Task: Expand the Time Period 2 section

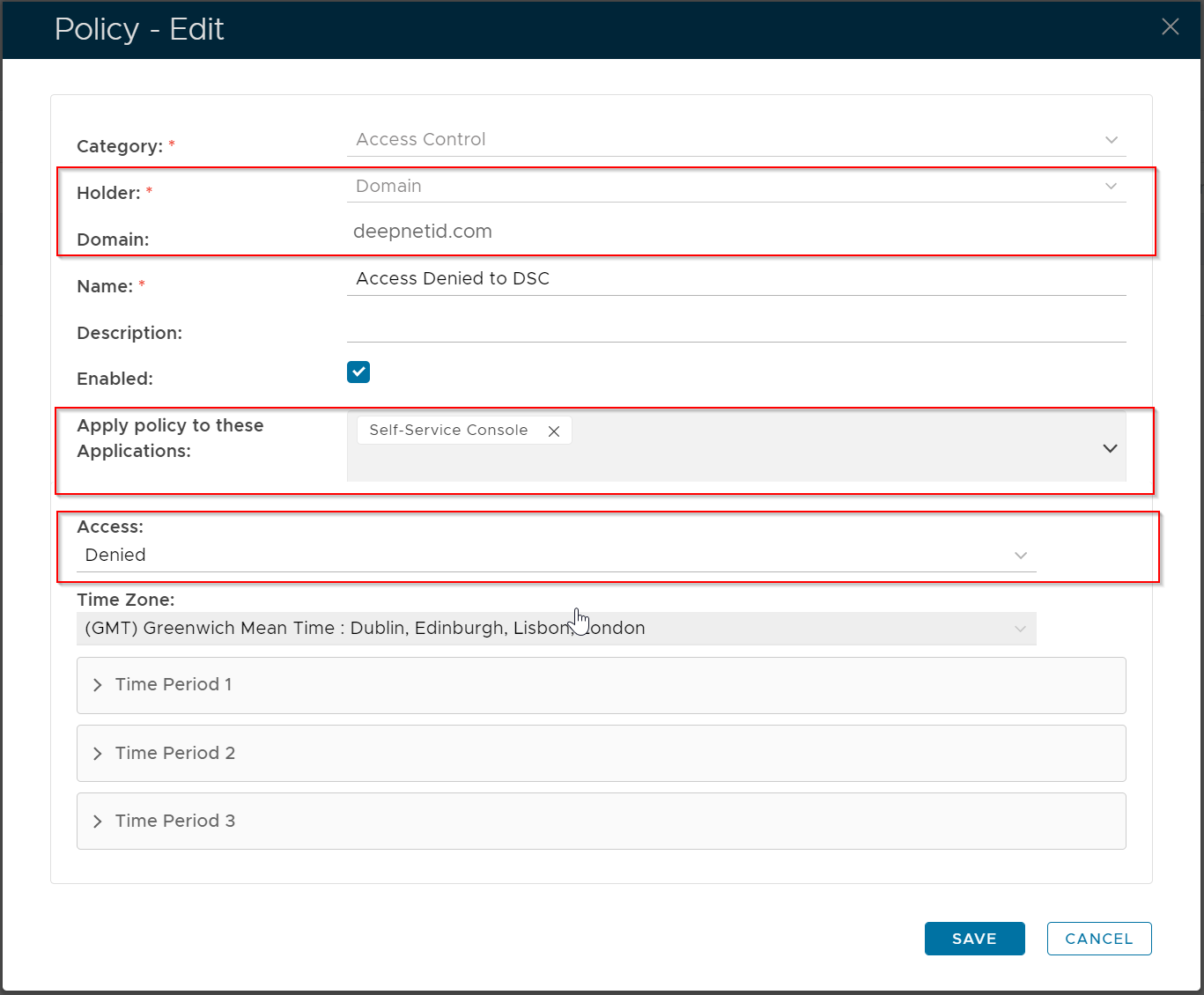Action: pos(601,754)
